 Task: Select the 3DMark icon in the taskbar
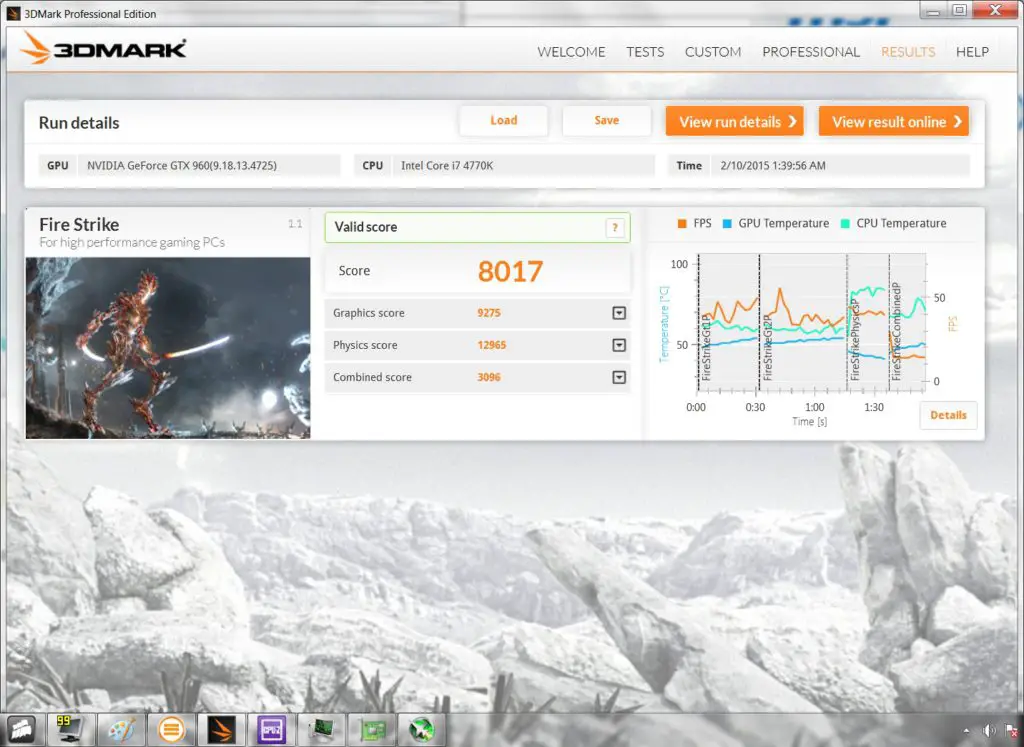221,729
